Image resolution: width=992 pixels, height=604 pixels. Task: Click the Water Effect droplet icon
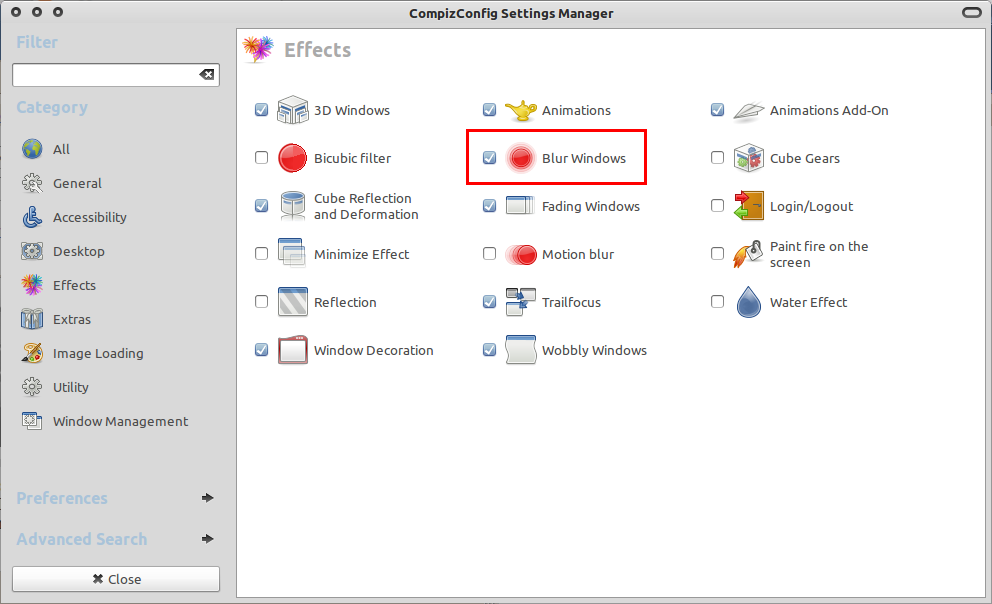pyautogui.click(x=748, y=302)
